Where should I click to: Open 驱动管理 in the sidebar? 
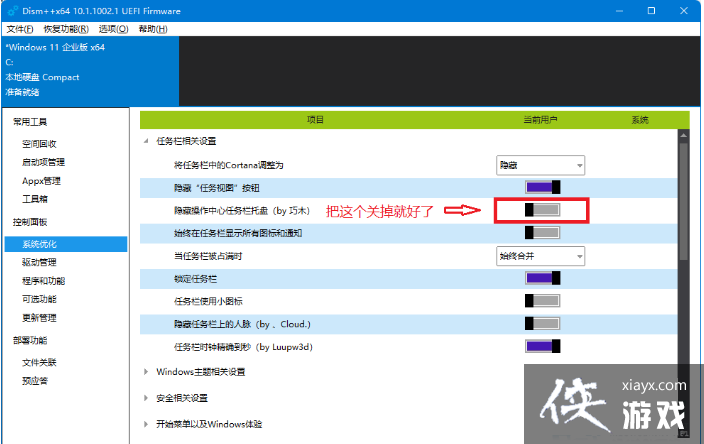click(x=40, y=262)
